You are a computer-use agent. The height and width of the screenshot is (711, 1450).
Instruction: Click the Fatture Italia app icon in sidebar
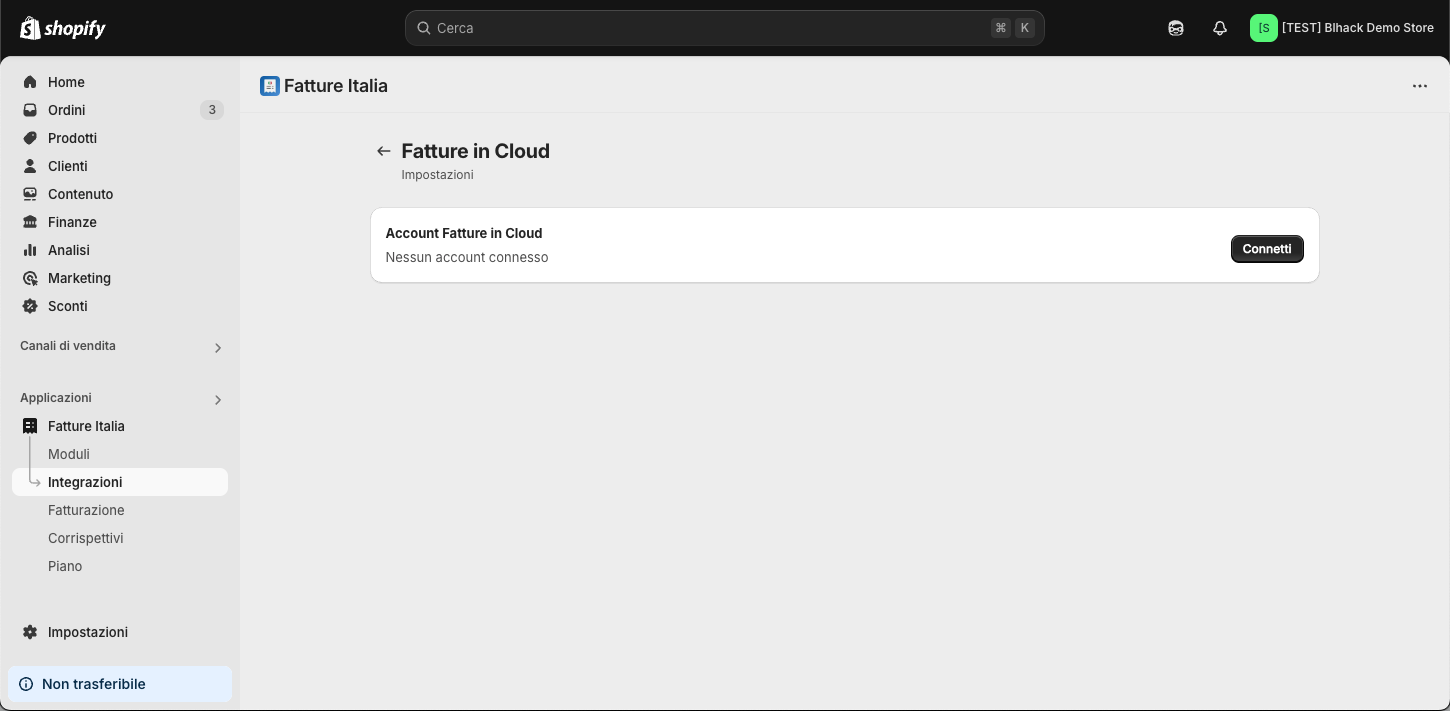coord(30,426)
